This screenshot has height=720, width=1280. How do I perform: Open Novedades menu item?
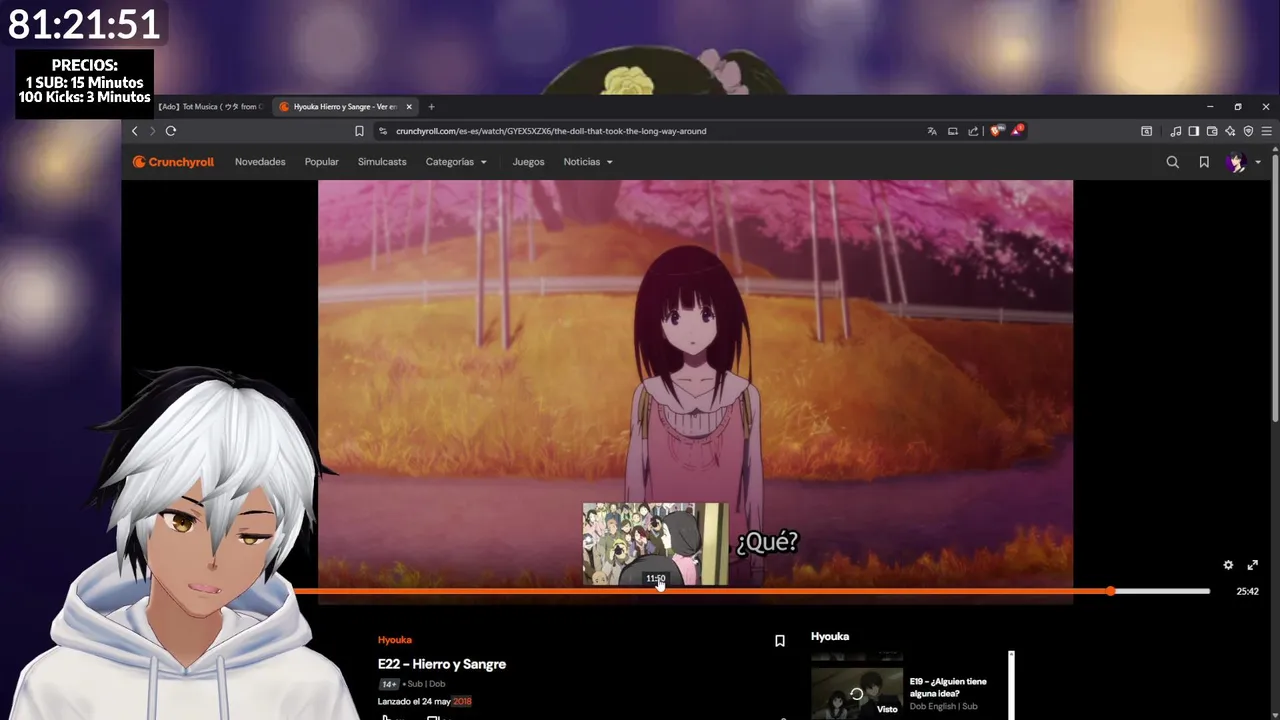[260, 162]
